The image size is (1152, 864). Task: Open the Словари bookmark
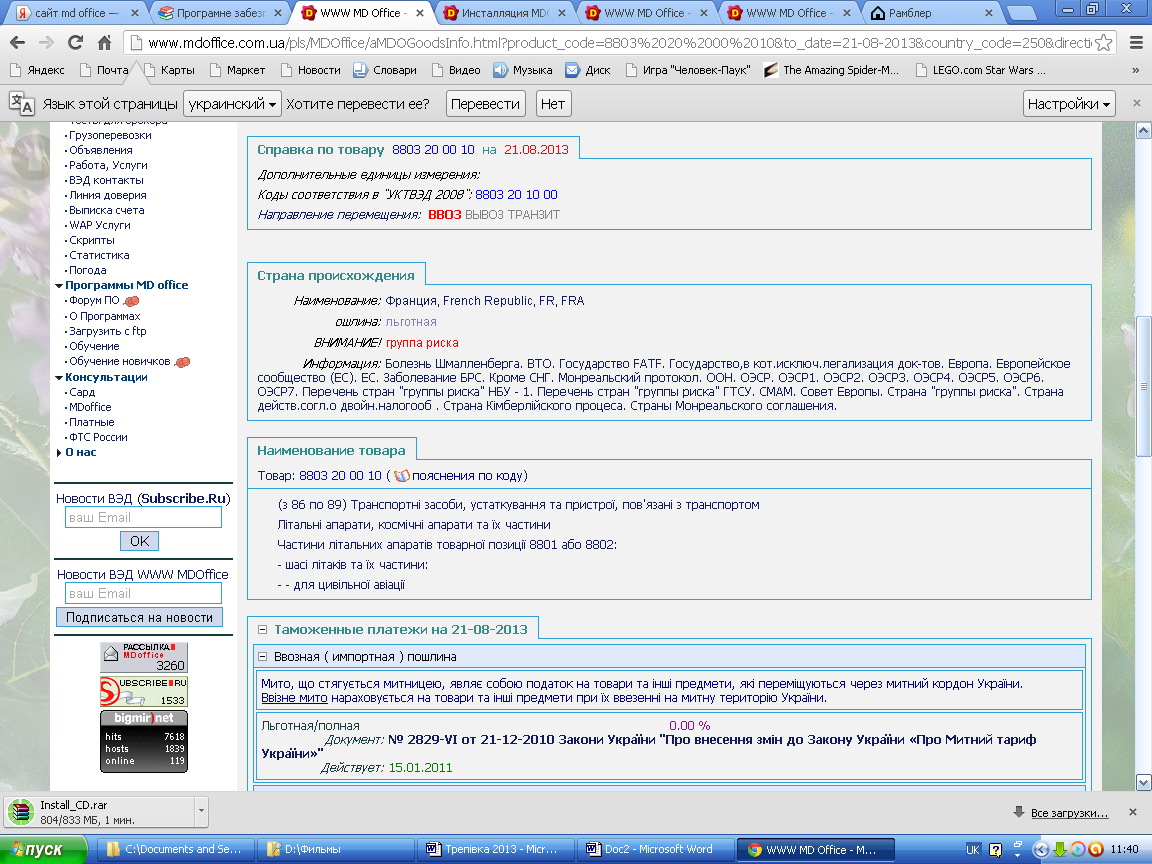[385, 71]
